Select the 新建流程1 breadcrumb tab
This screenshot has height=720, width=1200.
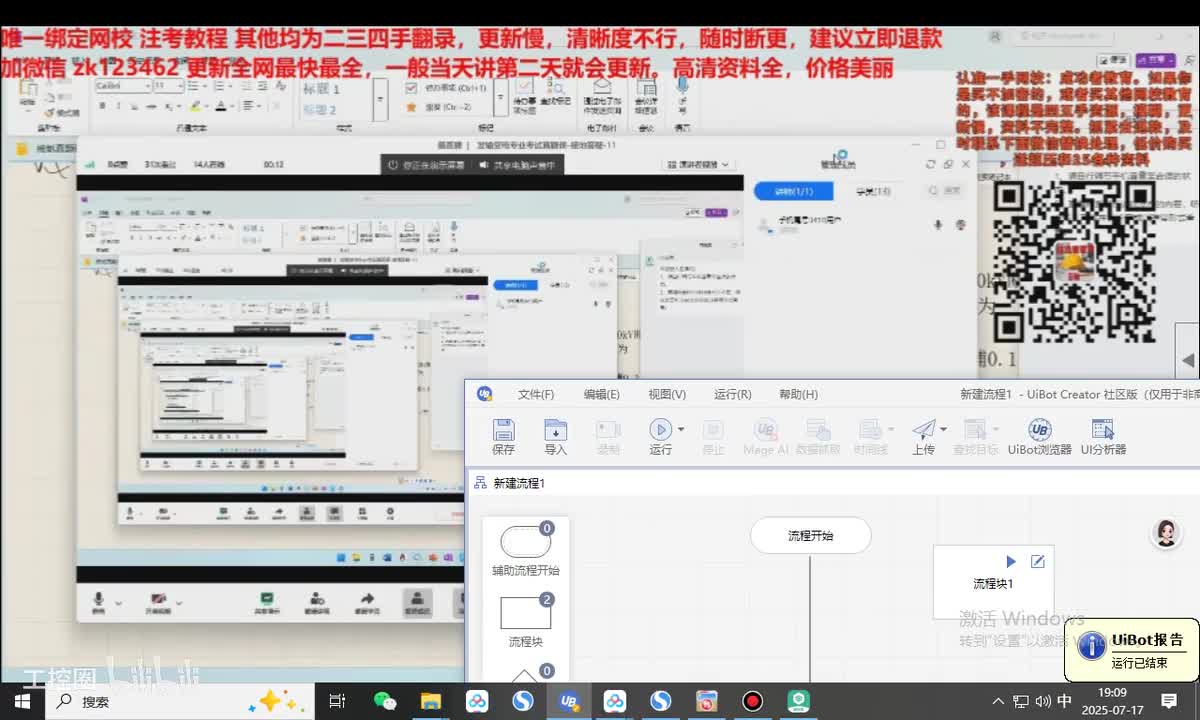519,483
